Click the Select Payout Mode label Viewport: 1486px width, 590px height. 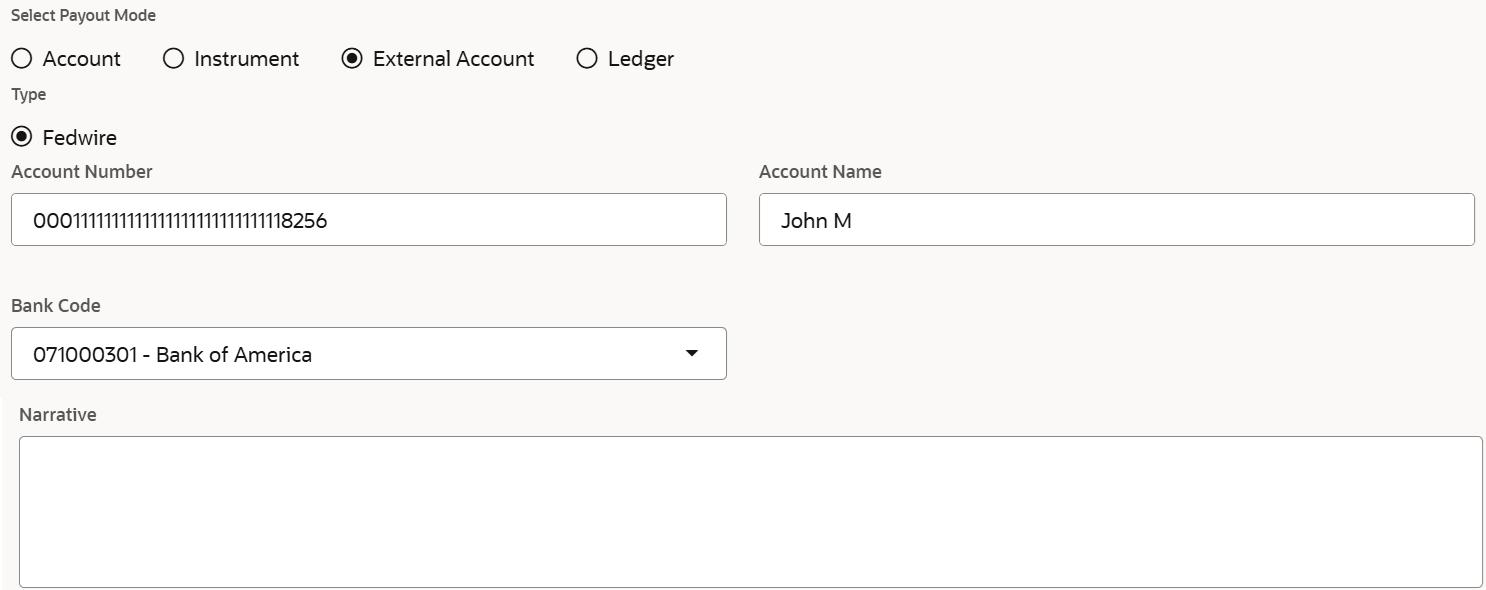84,16
